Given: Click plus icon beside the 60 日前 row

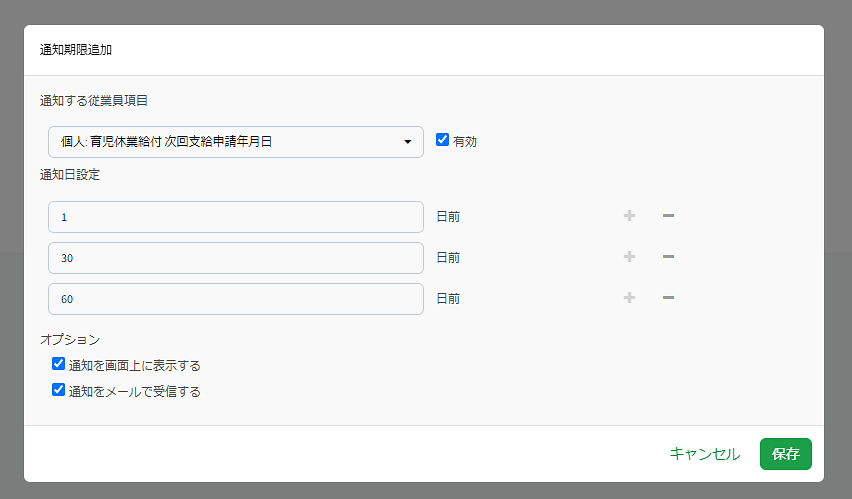Looking at the screenshot, I should point(629,297).
